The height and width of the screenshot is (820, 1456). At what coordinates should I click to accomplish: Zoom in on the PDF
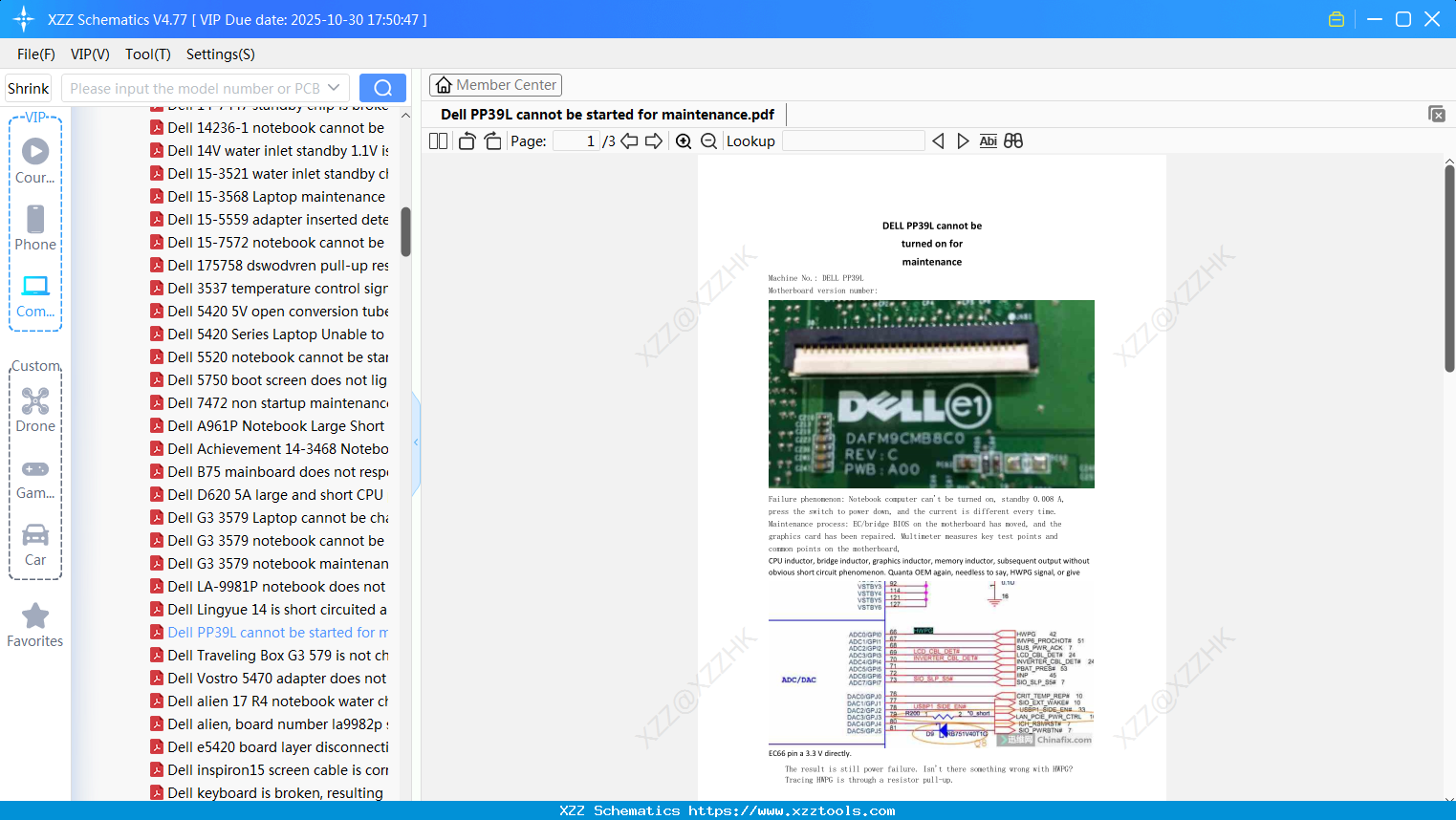pos(684,141)
